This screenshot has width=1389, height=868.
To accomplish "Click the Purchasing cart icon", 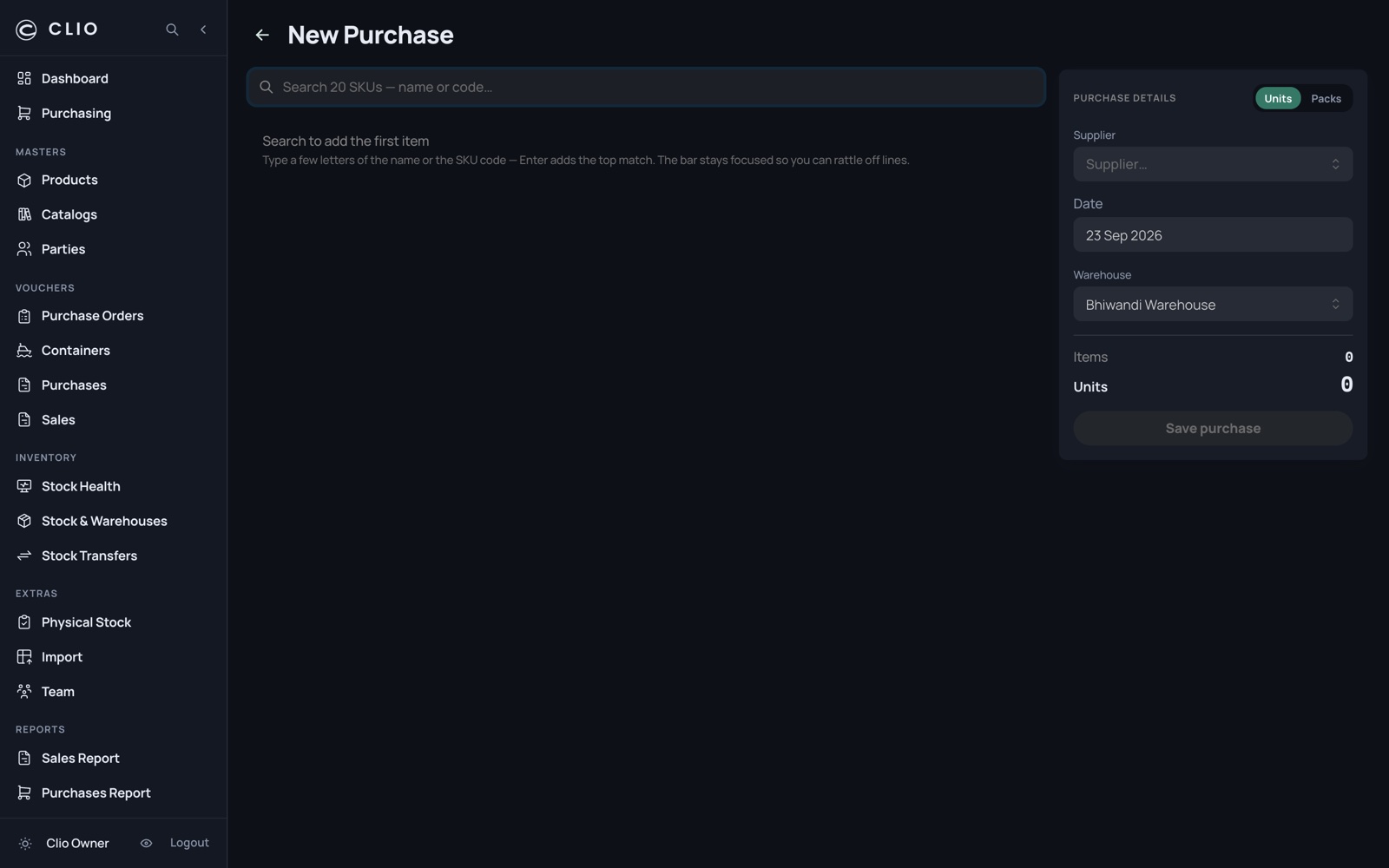I will 24,114.
